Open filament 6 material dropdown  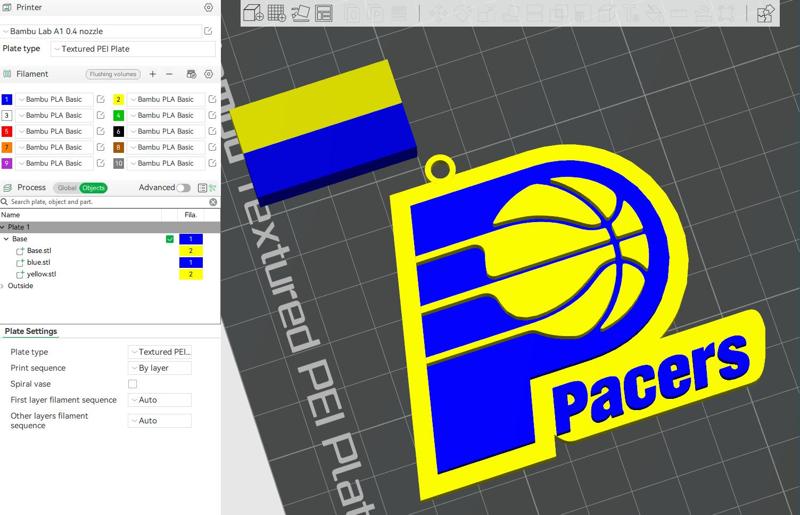coord(165,131)
